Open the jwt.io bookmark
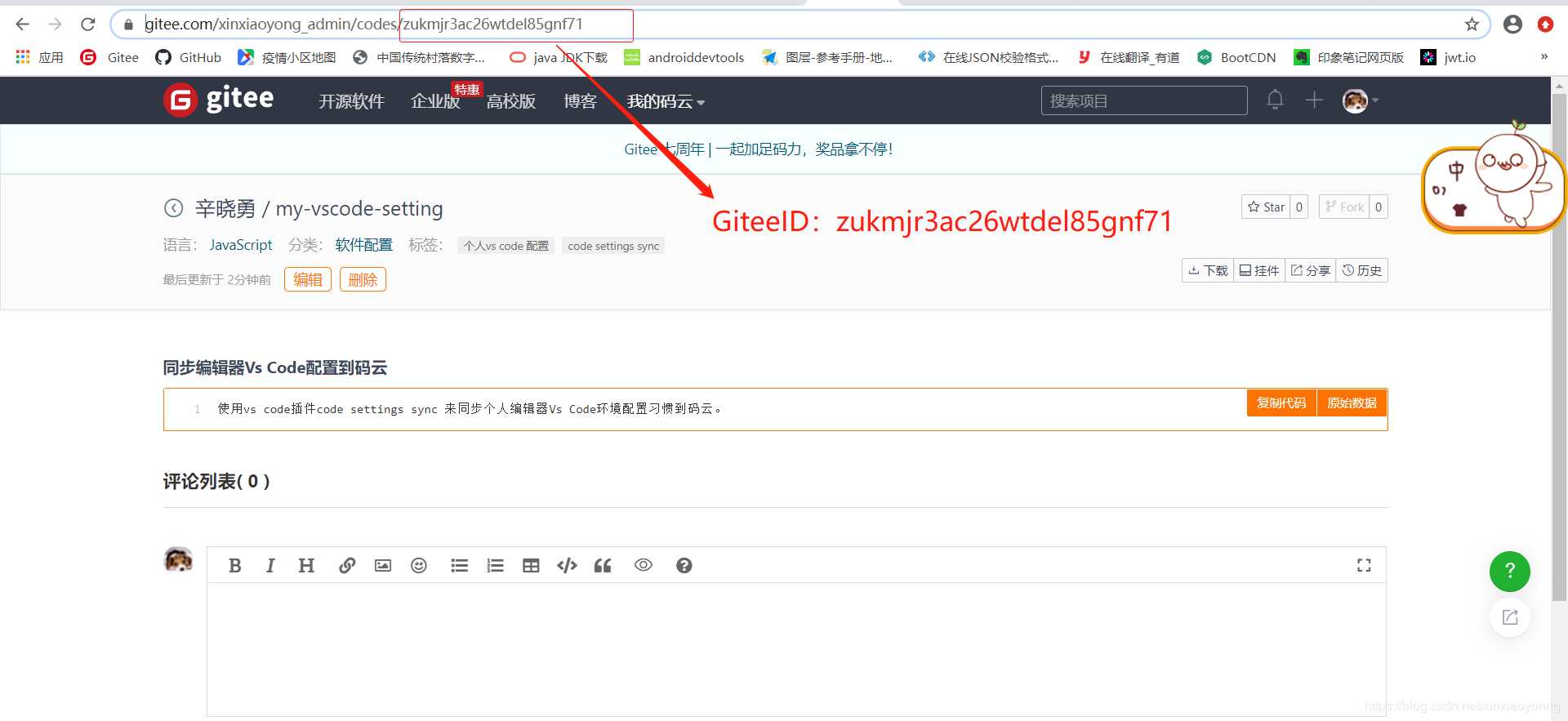 (1448, 57)
